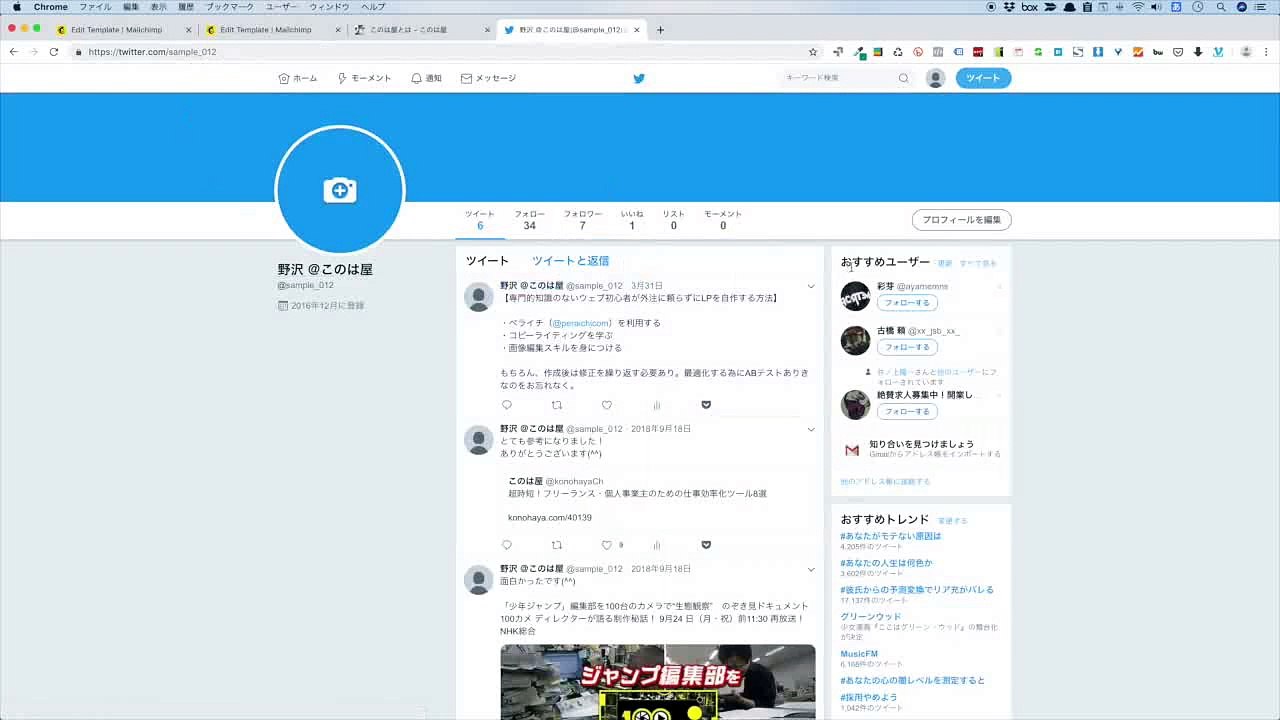This screenshot has height=720, width=1280.
Task: Open the いいね 1 likes count
Action: 631,220
